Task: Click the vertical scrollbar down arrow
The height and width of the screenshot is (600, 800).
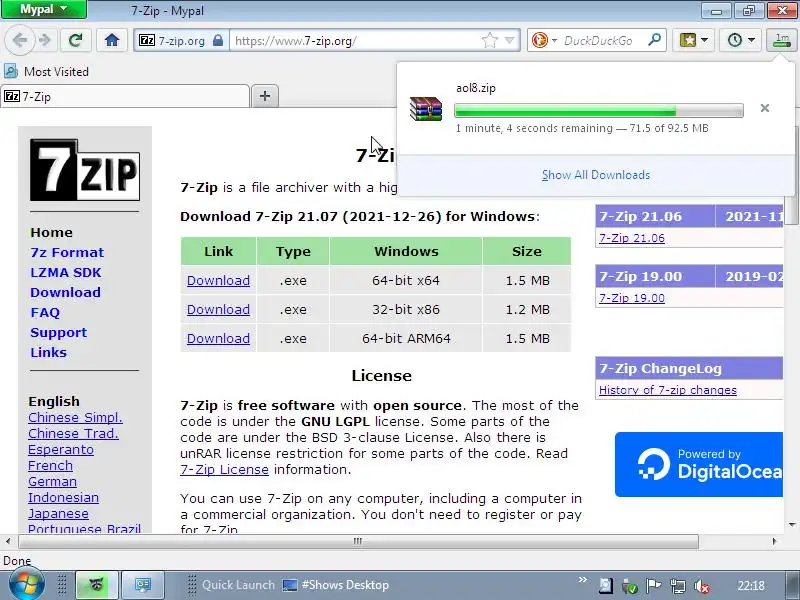Action: point(792,524)
